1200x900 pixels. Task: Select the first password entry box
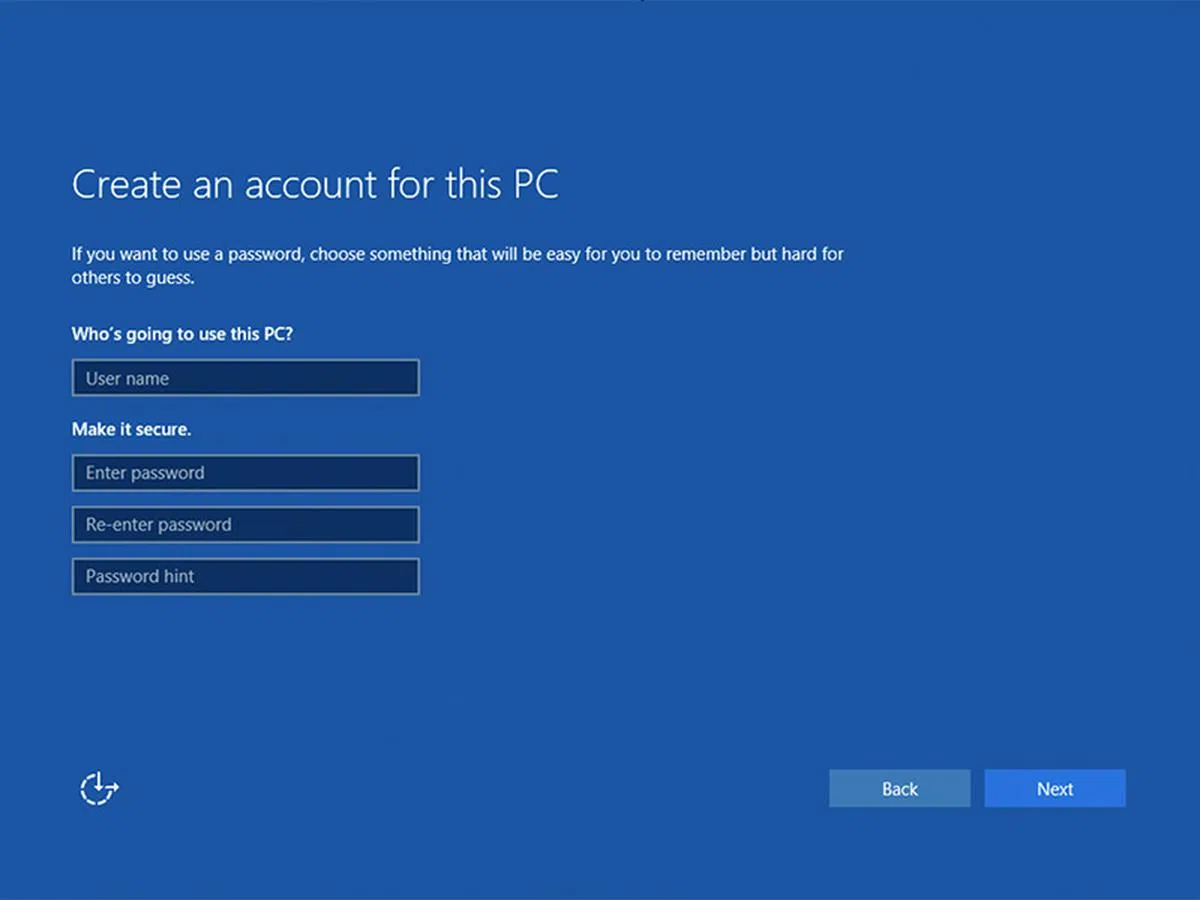pos(245,473)
